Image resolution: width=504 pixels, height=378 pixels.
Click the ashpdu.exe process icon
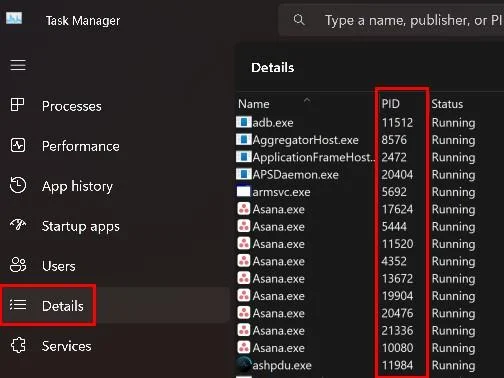click(x=244, y=365)
